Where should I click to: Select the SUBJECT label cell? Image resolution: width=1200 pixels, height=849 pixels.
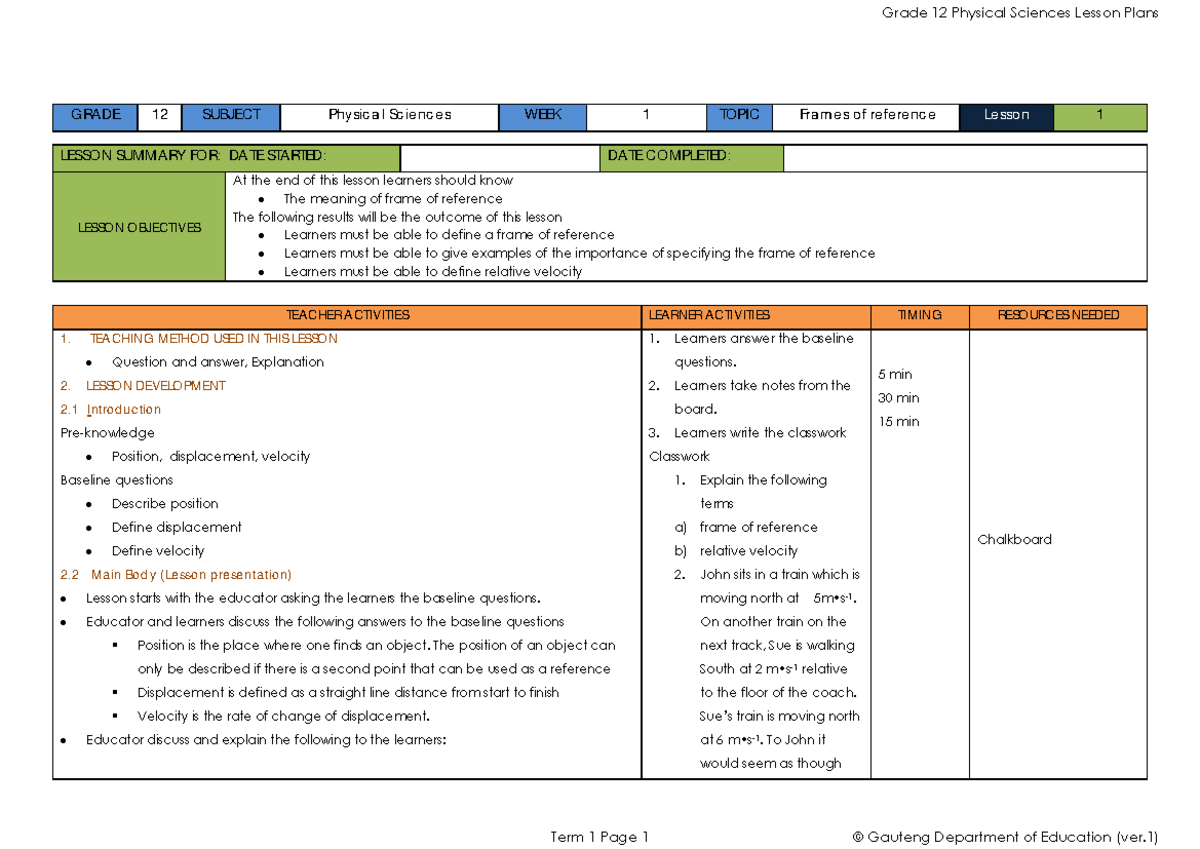tap(231, 117)
